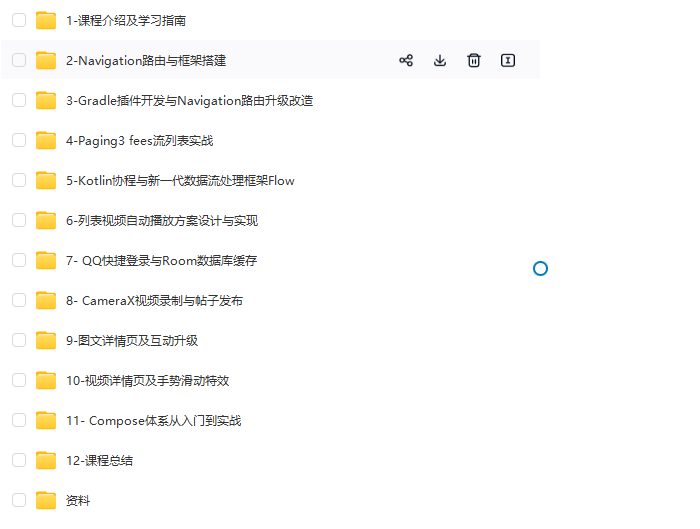This screenshot has width=700, height=529.
Task: Click the share icon for 2-Navigation folder
Action: [x=406, y=60]
